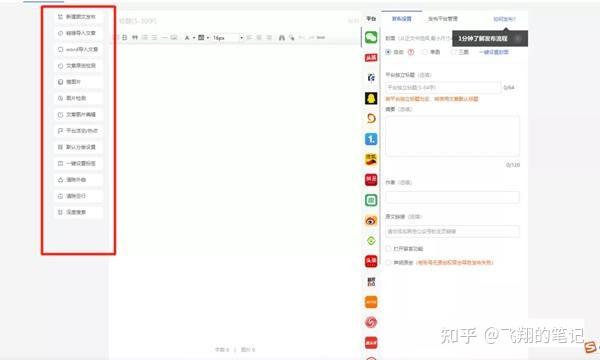Apply the font color 'A' tool
This screenshot has height=360, width=600.
tap(187, 37)
